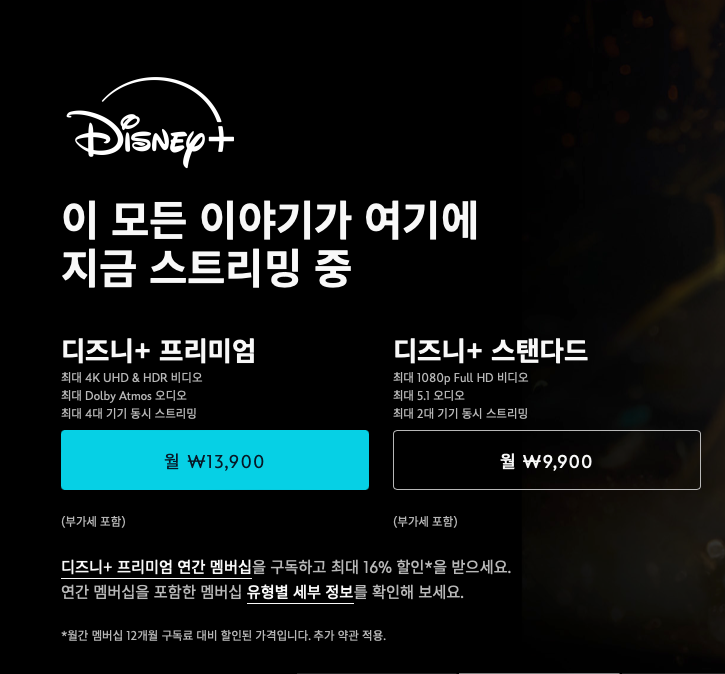Click the 이 모든 이야기가 여기에 headline
This screenshot has height=674, width=725.
coord(270,220)
